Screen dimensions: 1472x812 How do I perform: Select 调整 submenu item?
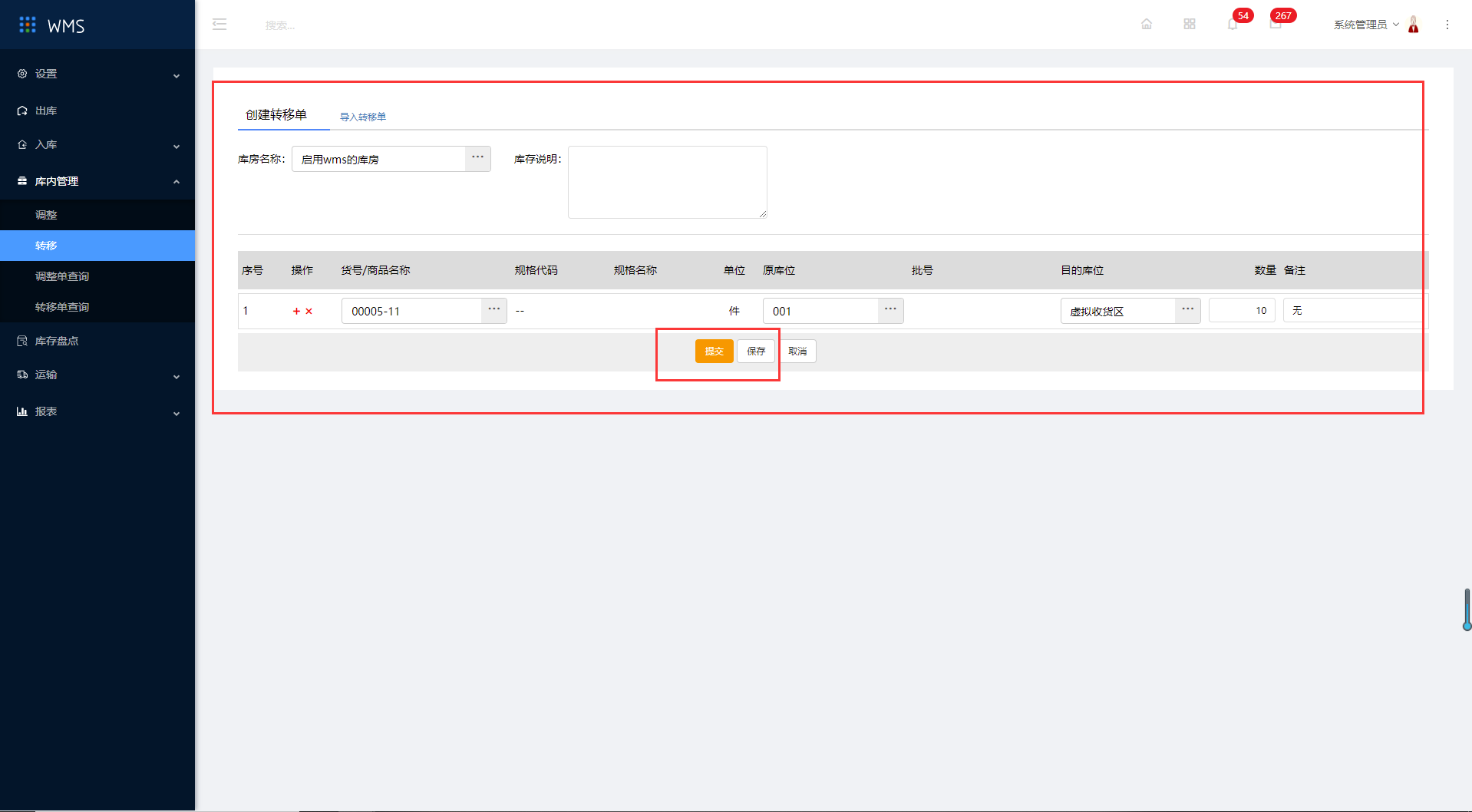click(x=97, y=215)
